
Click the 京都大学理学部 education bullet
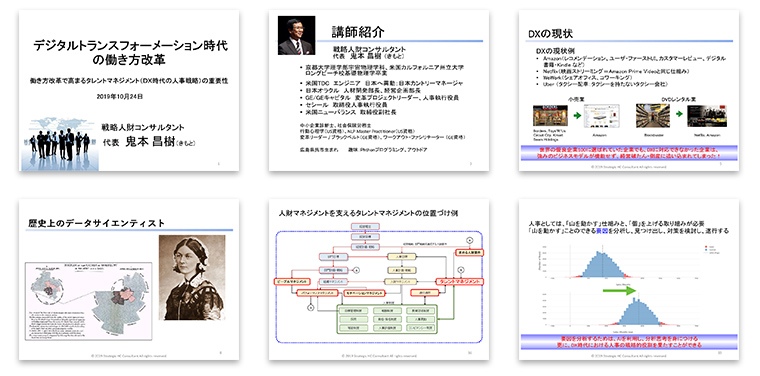click(382, 71)
